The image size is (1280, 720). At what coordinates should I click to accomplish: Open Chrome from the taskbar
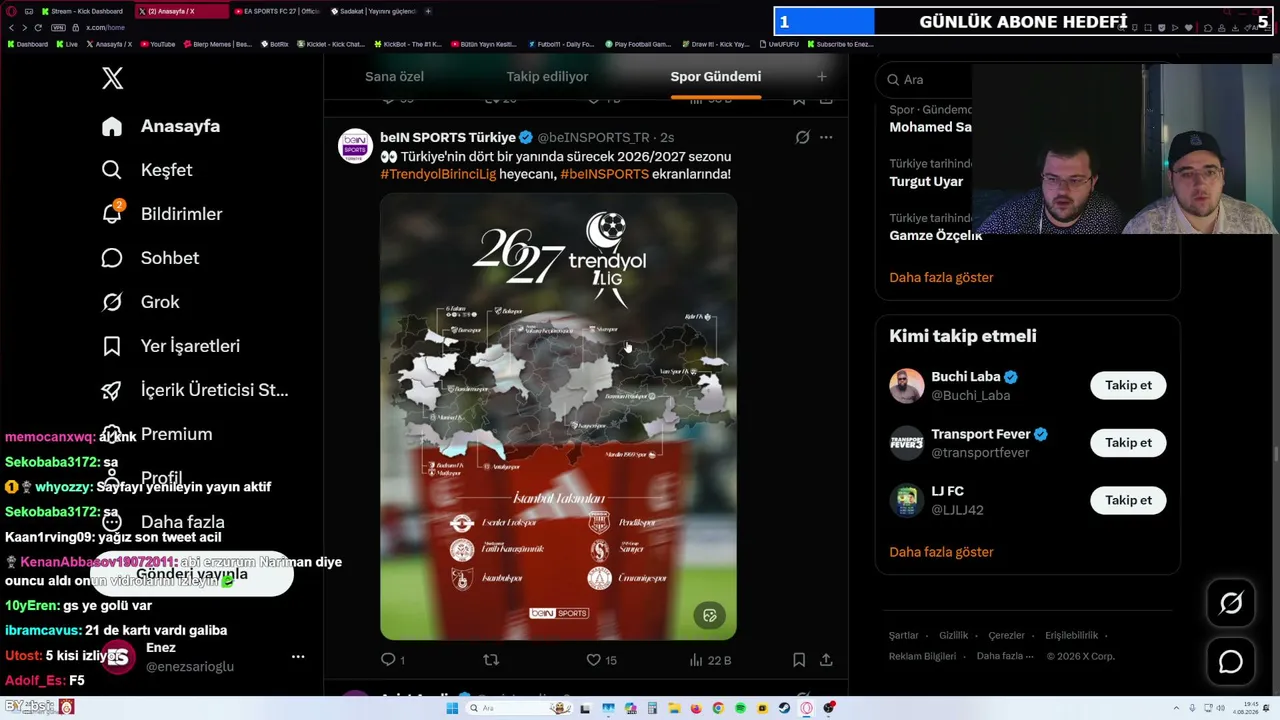click(x=718, y=708)
